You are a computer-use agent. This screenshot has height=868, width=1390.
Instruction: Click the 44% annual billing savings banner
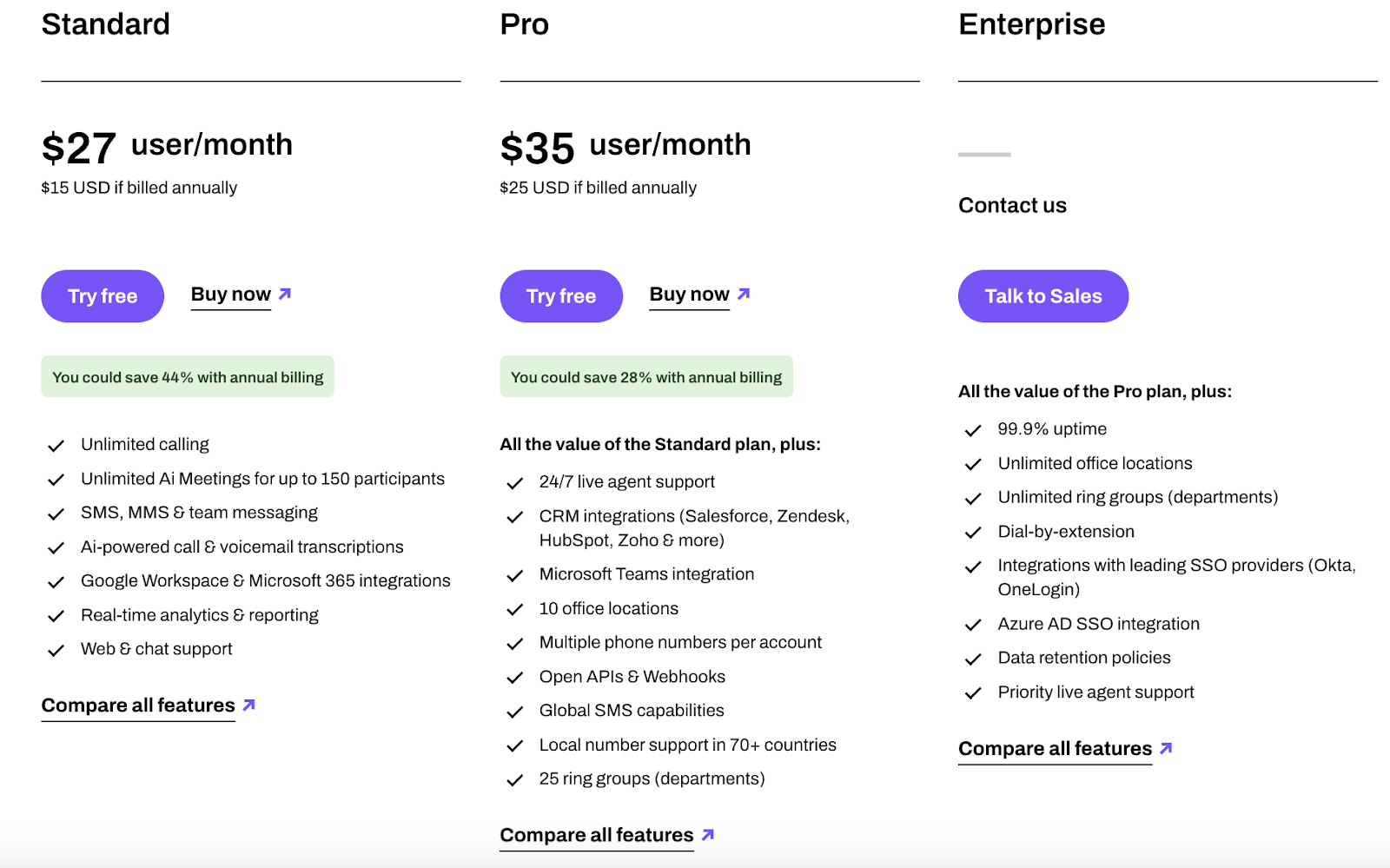pyautogui.click(x=188, y=377)
